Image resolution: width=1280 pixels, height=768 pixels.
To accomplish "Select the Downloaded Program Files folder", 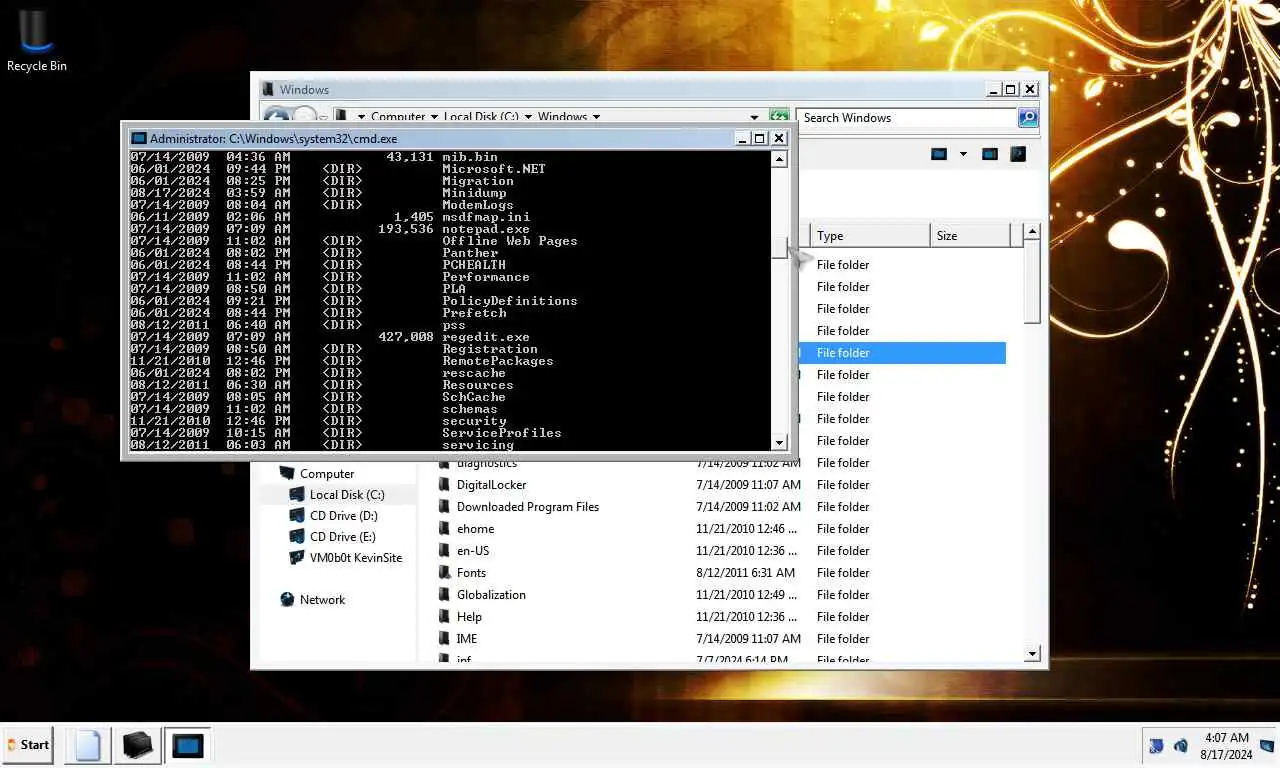I will click(x=528, y=507).
